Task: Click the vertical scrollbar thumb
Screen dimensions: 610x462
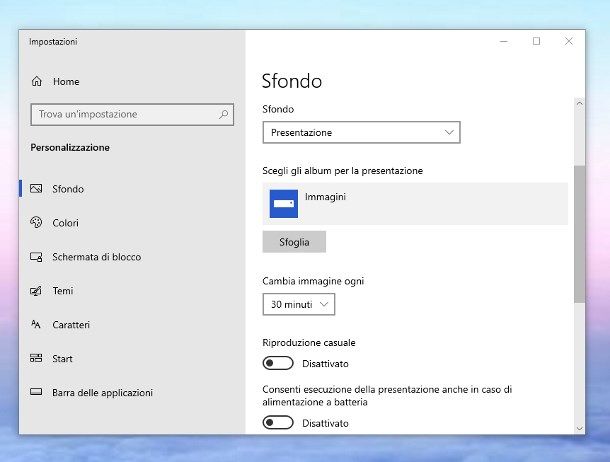Action: tap(580, 234)
